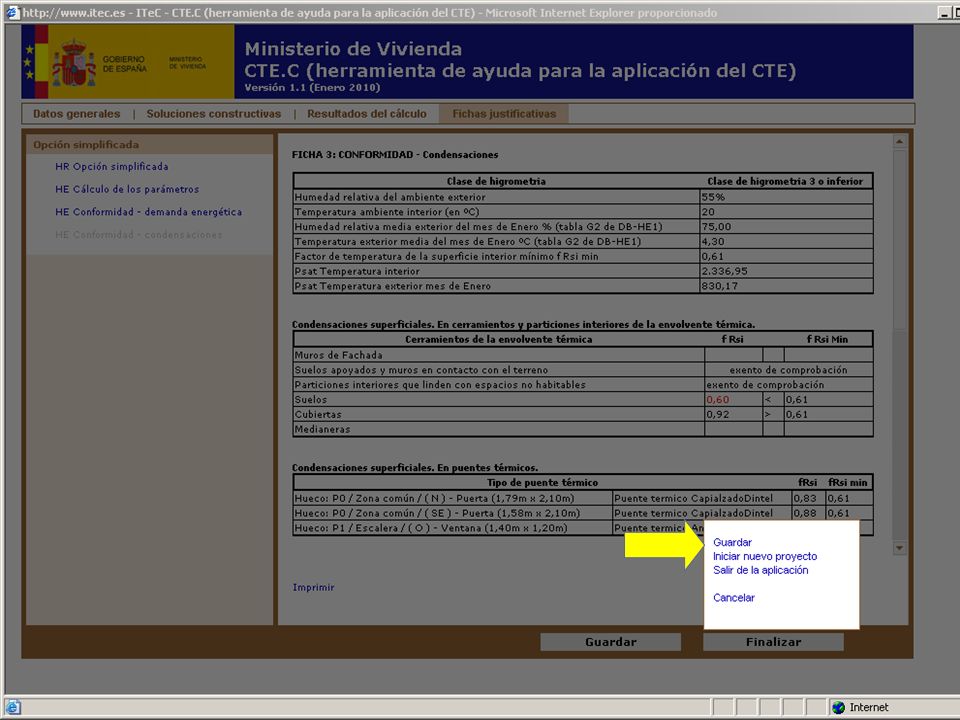The height and width of the screenshot is (720, 960).
Task: Click the Tipo de puente térmico column header
Action: pos(542,482)
